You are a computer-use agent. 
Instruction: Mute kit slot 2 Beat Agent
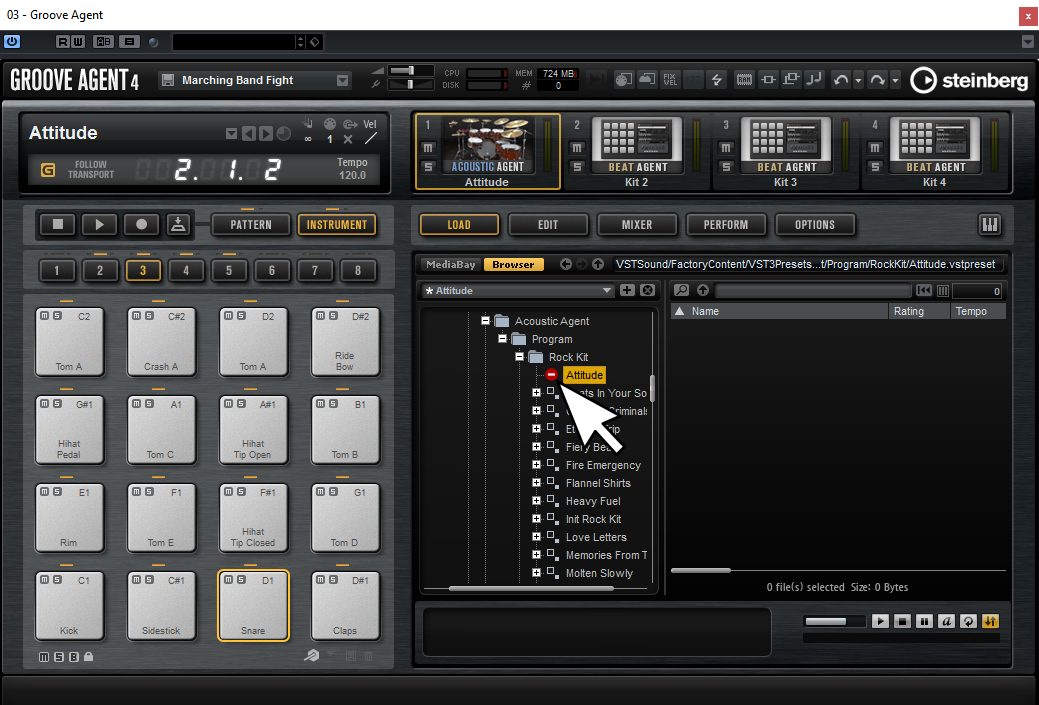pos(577,148)
